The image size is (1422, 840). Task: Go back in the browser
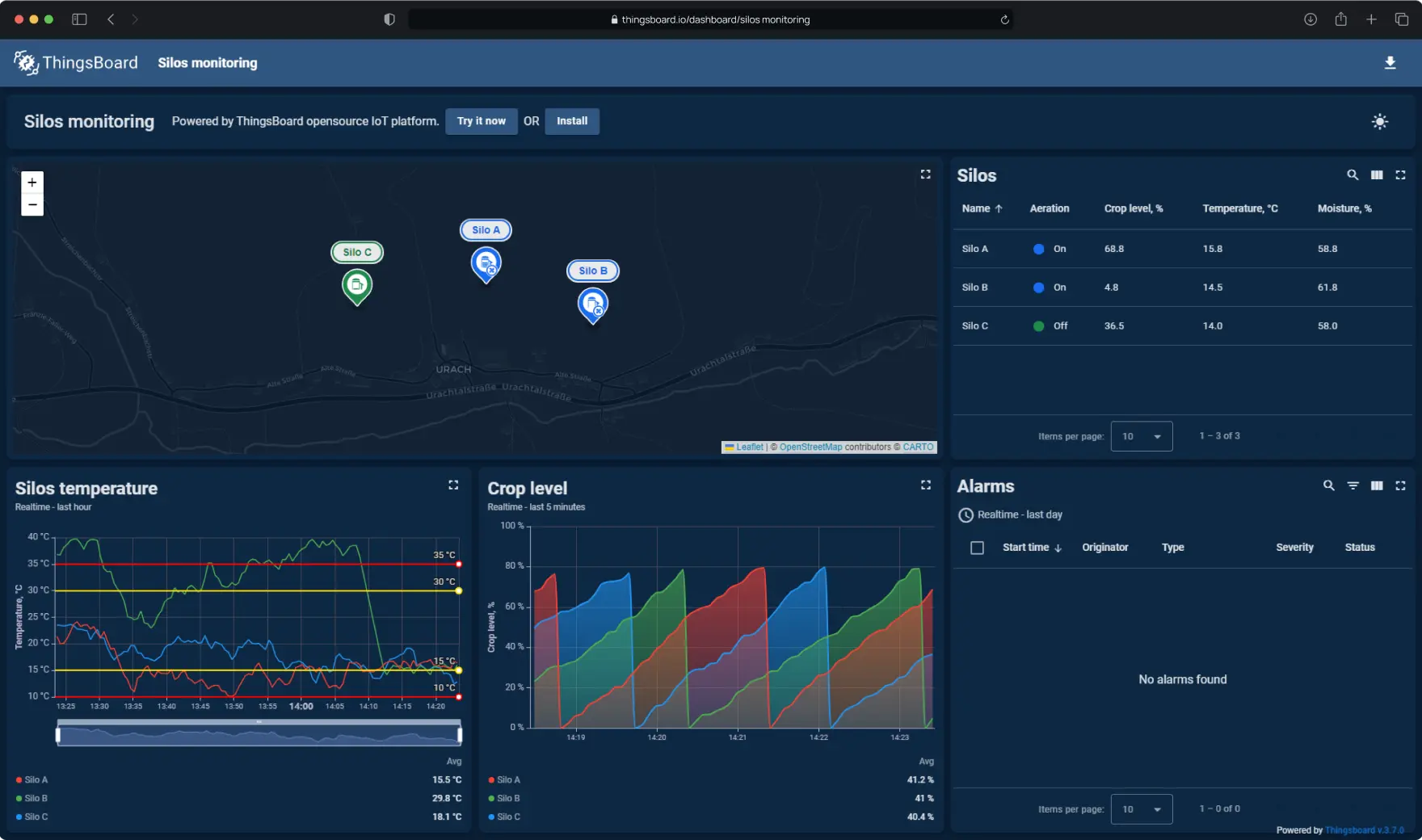[x=111, y=19]
